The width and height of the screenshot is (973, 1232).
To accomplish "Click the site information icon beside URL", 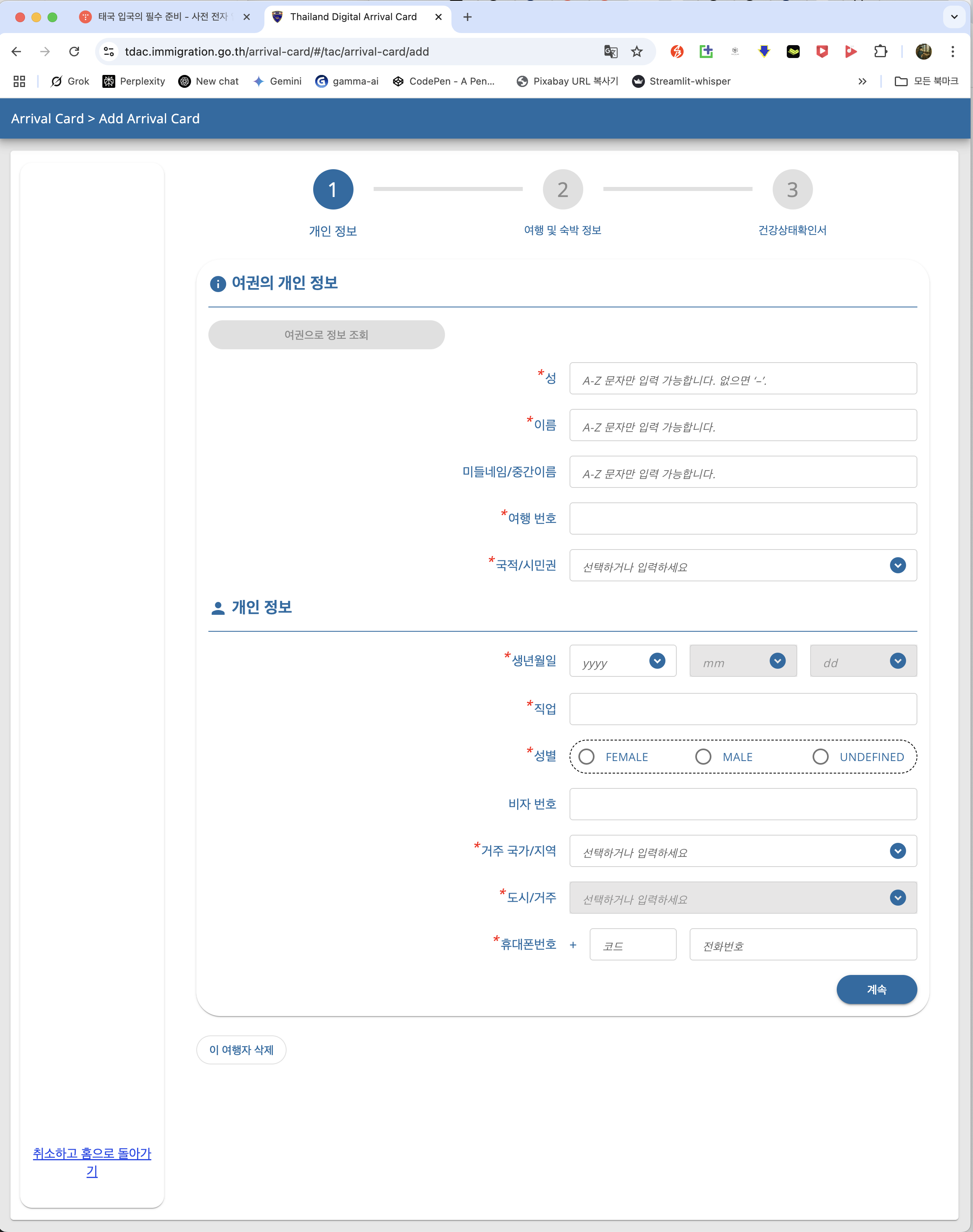I will pyautogui.click(x=109, y=52).
